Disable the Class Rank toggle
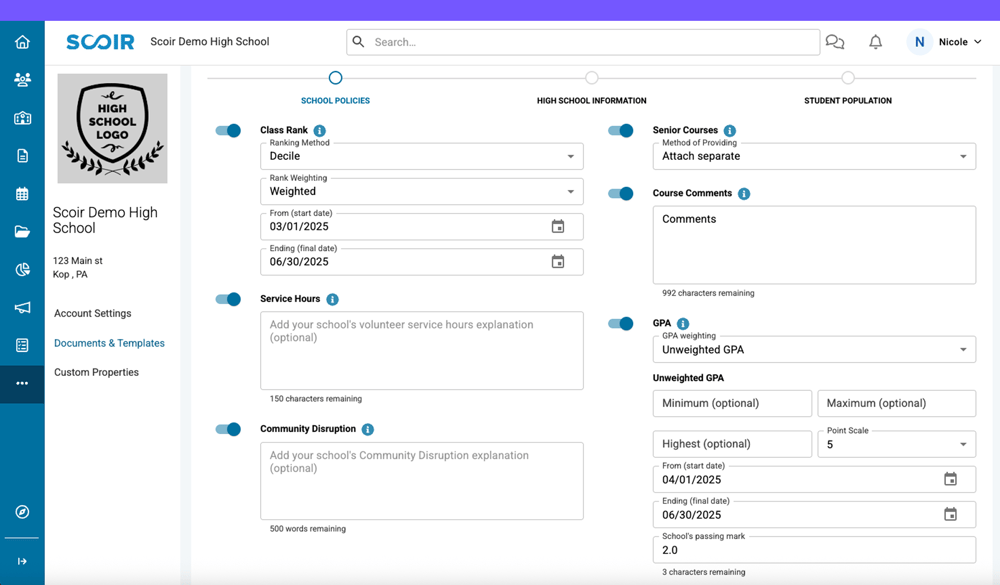Image resolution: width=1000 pixels, height=585 pixels. (228, 131)
